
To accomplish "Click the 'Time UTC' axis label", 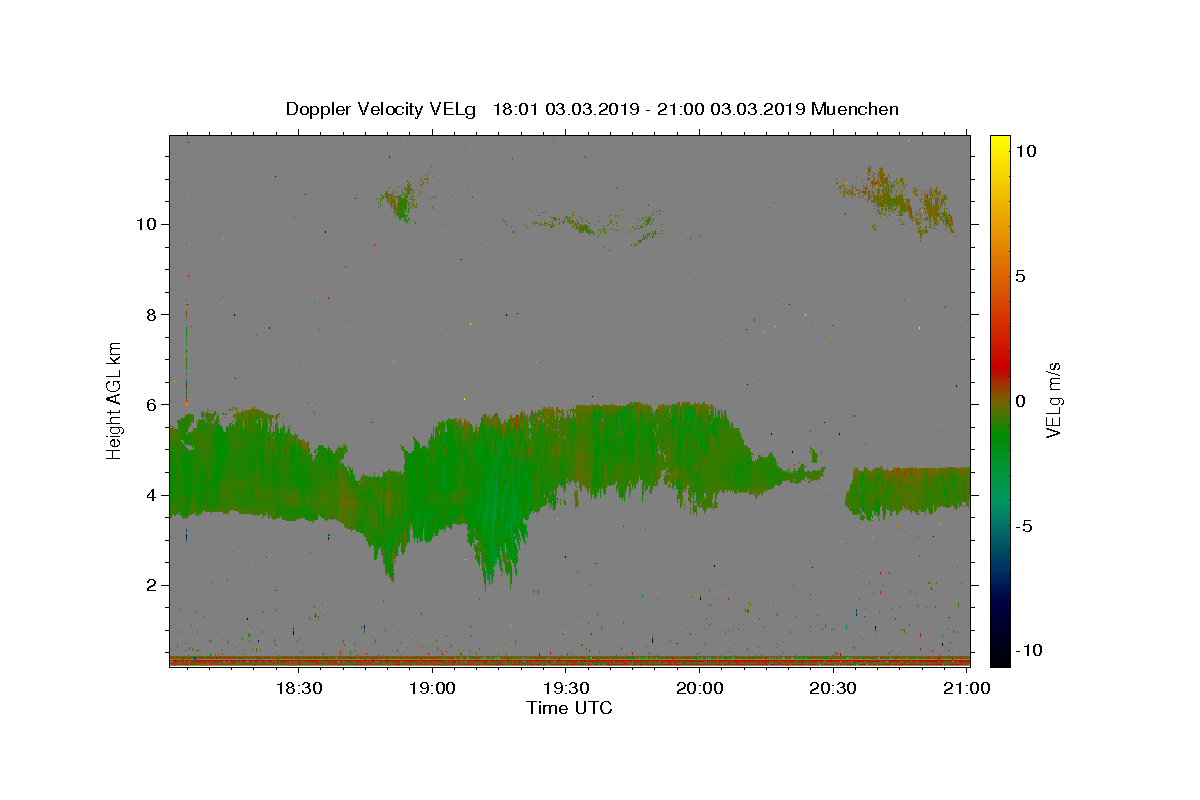I will 569,708.
